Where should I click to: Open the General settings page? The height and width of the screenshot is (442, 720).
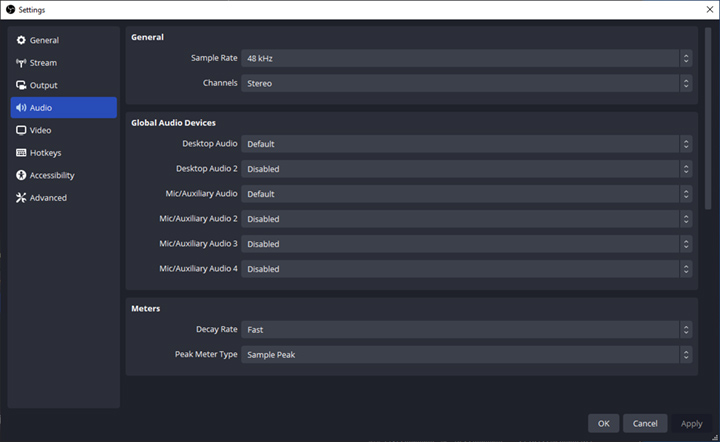click(64, 40)
